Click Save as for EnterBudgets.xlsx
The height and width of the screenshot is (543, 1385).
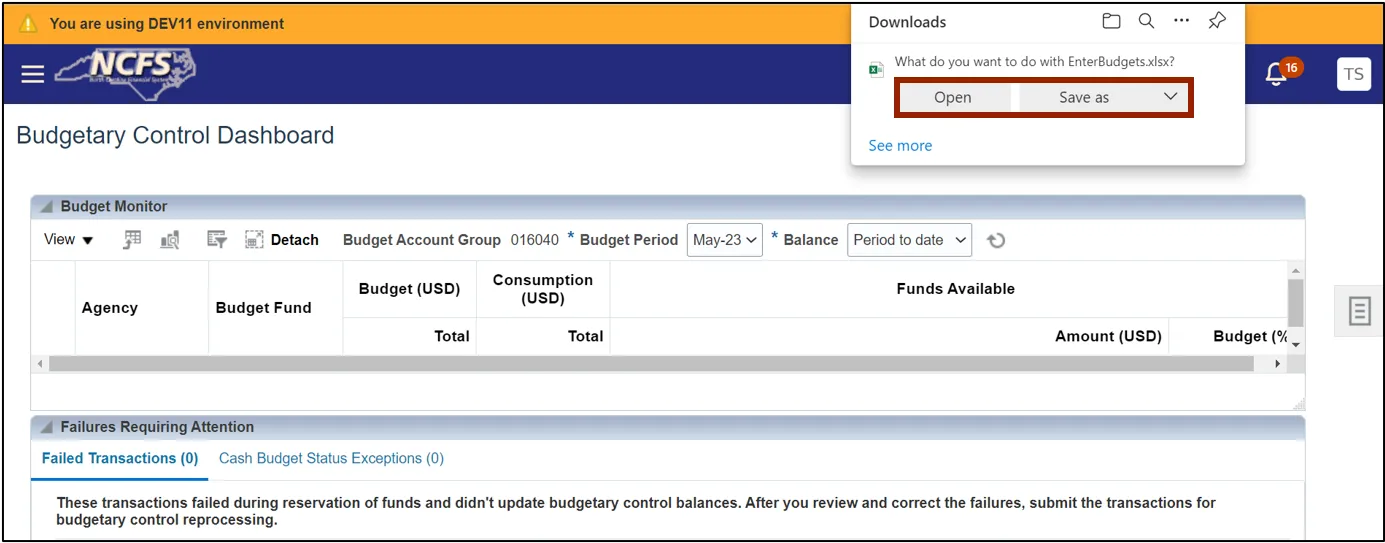pos(1084,97)
